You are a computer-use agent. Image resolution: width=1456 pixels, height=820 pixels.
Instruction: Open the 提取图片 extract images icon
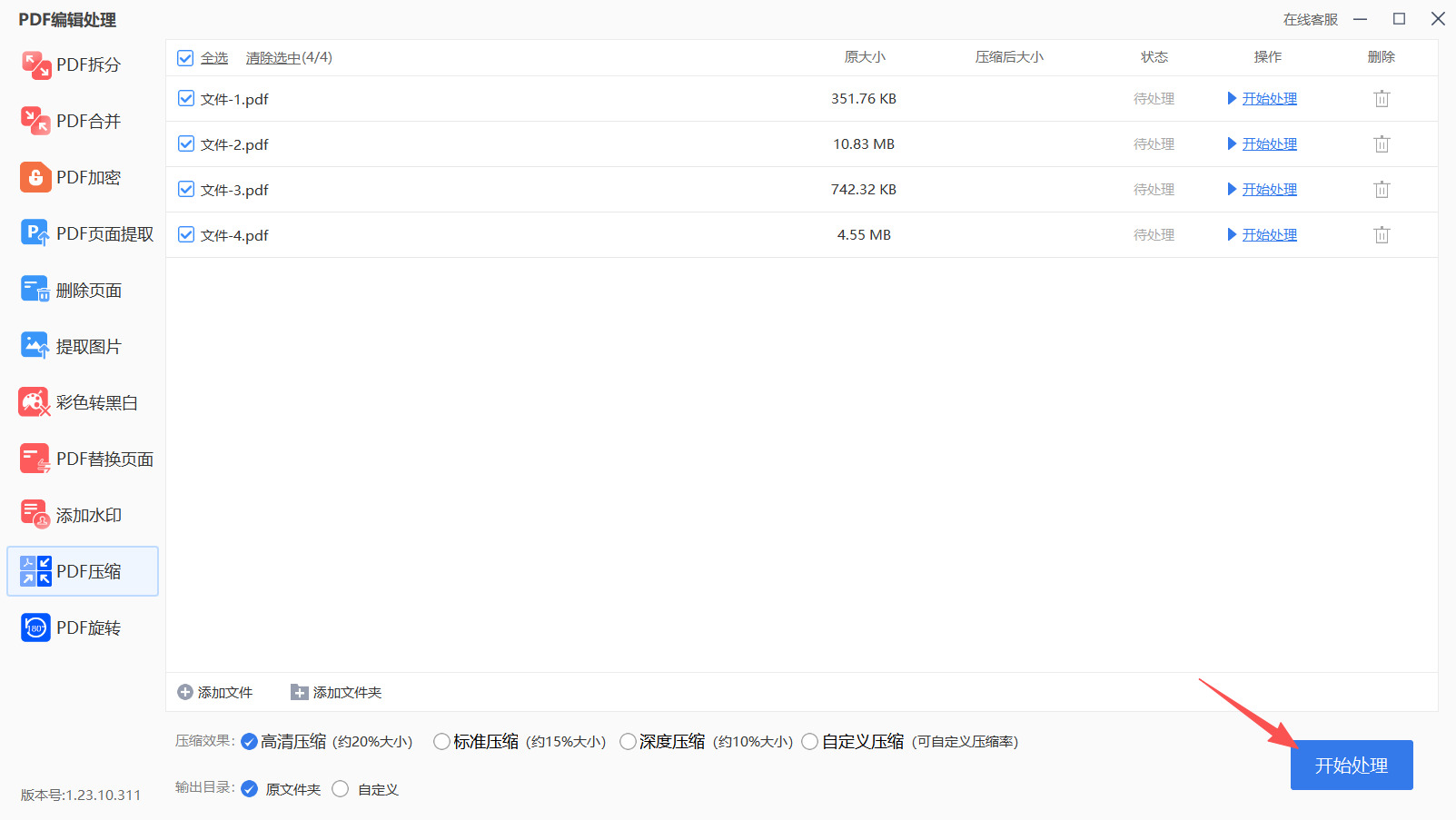[35, 347]
